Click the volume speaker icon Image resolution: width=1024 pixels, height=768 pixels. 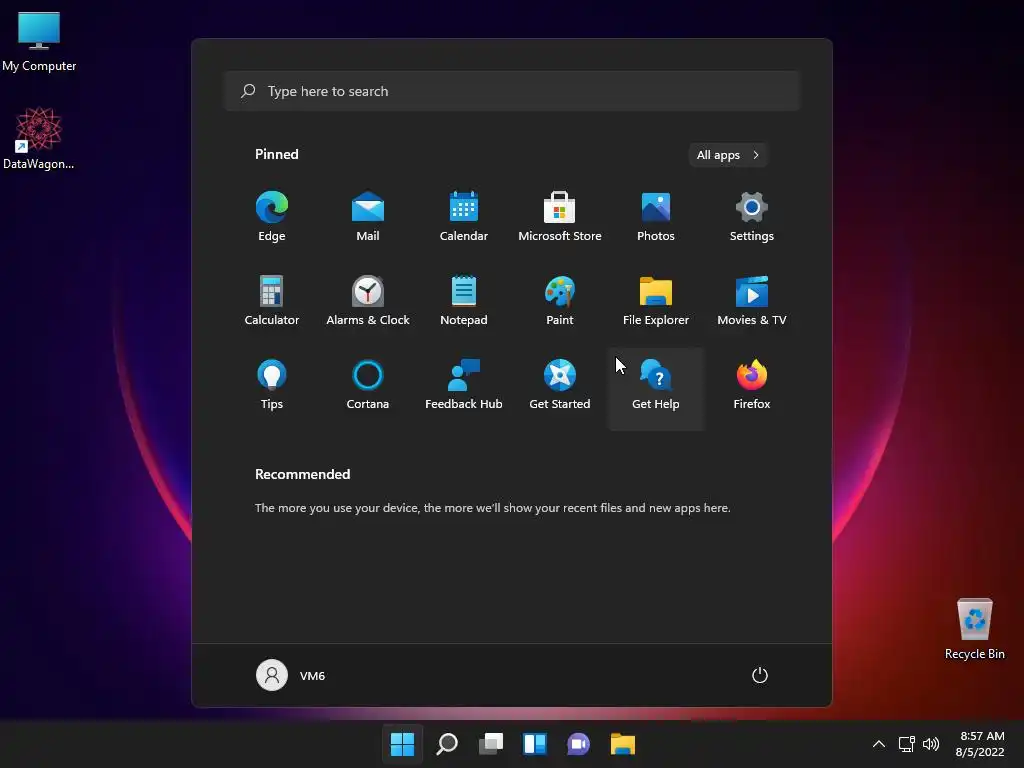coord(931,744)
